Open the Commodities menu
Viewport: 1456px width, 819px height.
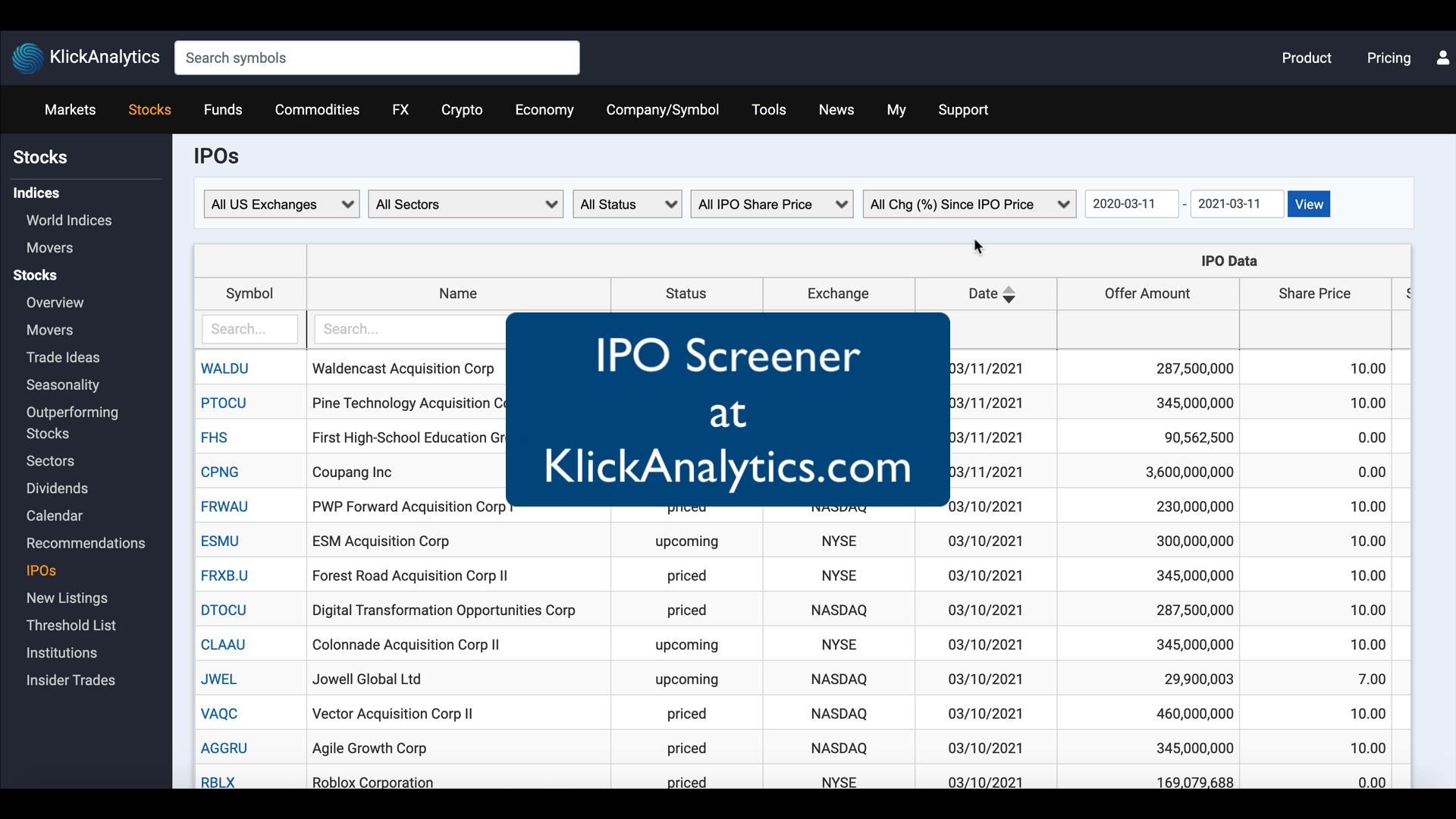click(317, 110)
